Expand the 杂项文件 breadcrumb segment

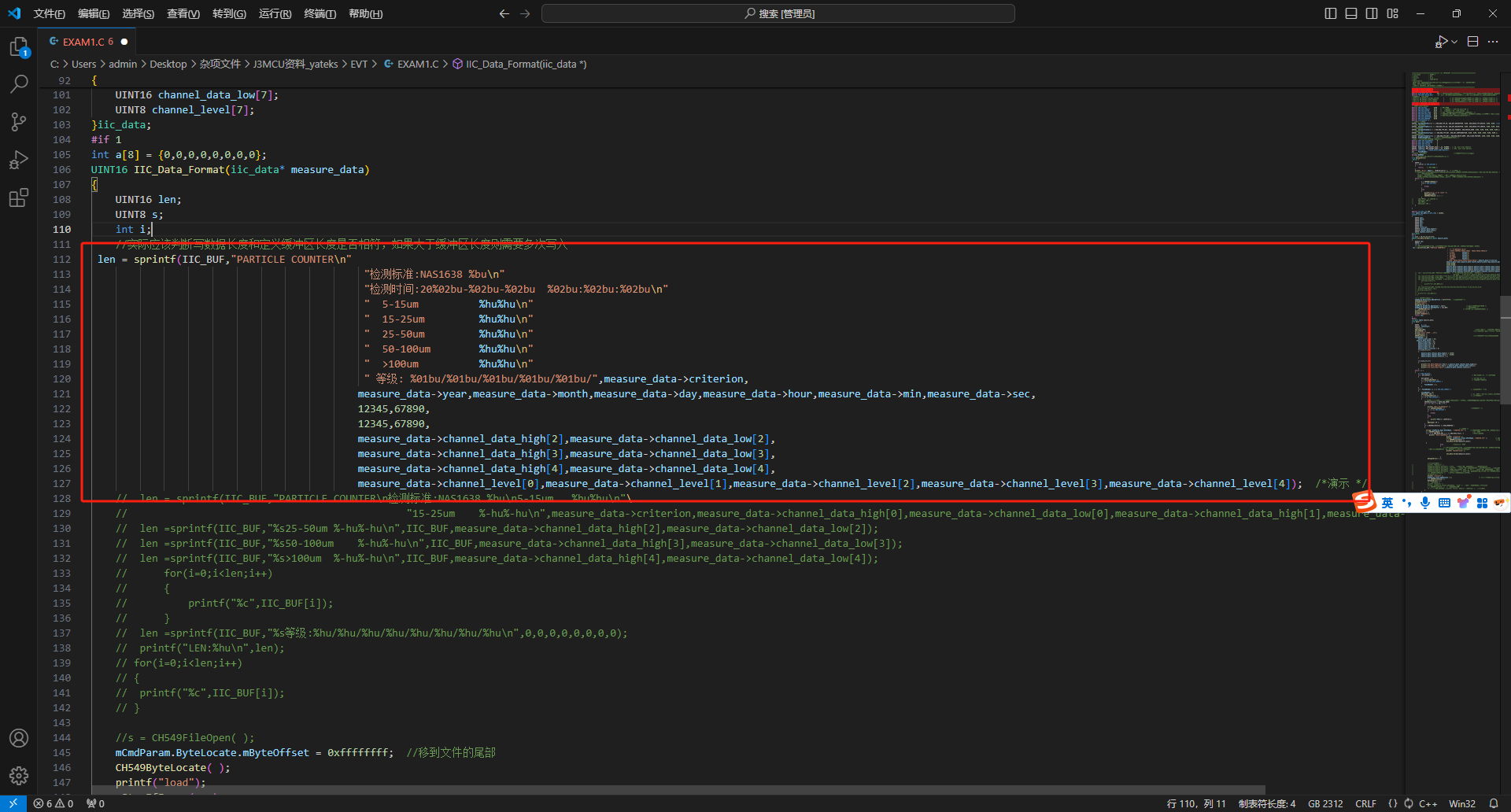click(220, 64)
